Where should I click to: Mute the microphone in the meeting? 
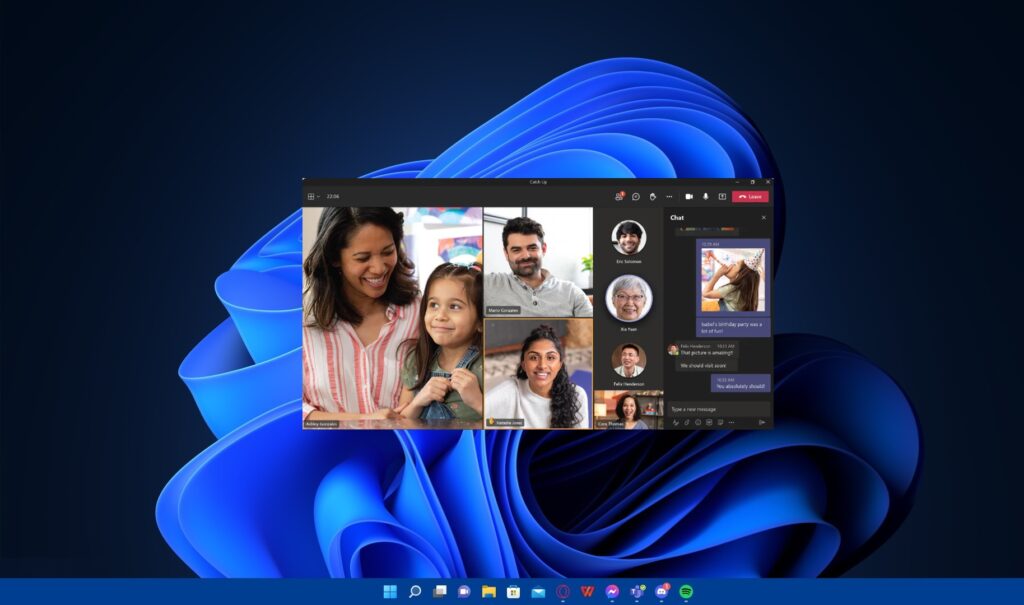coord(705,197)
